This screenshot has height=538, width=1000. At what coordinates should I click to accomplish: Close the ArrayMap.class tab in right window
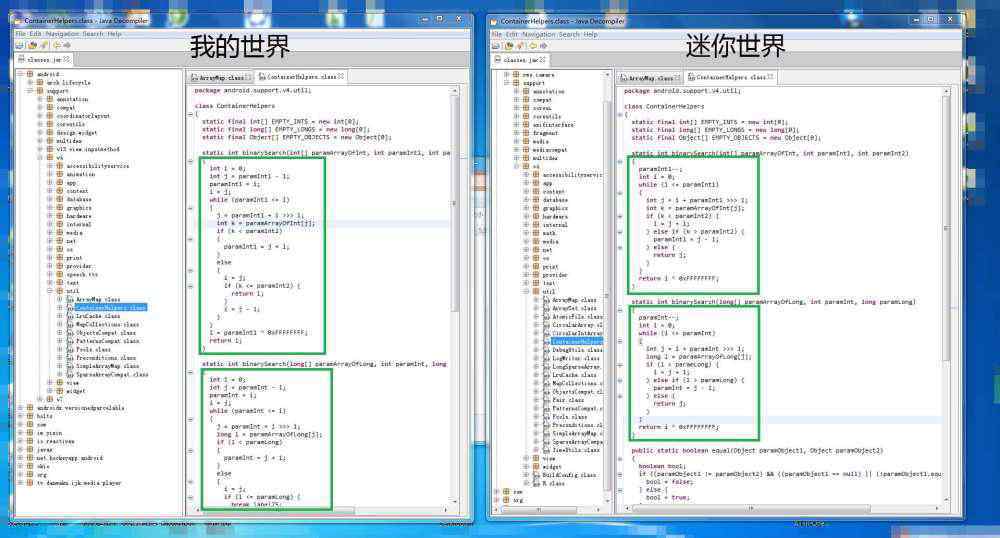pos(678,77)
